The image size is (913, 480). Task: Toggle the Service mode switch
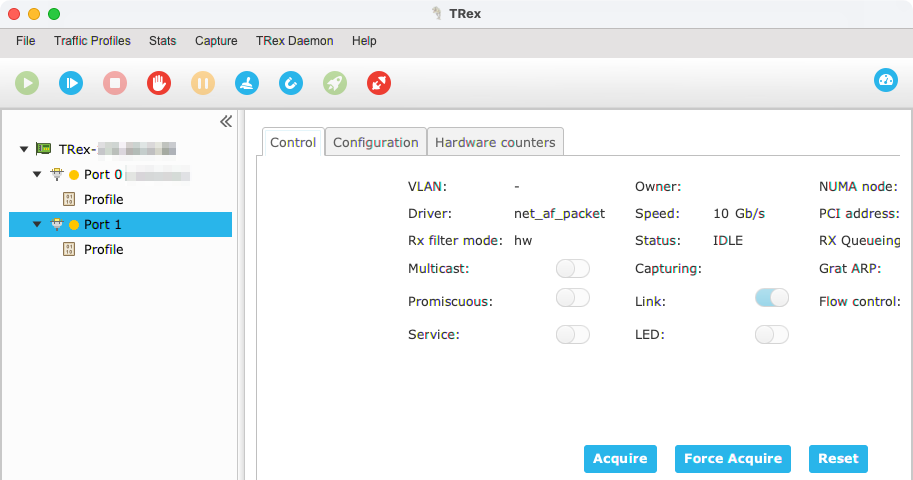click(573, 334)
